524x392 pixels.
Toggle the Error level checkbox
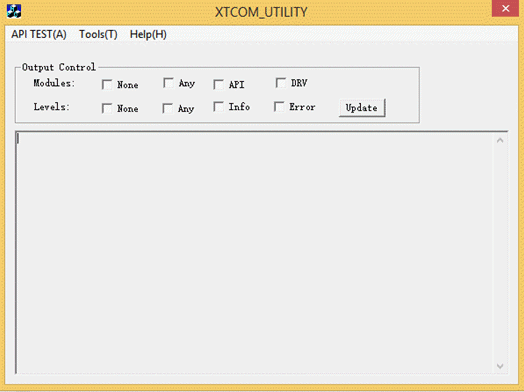[279, 107]
